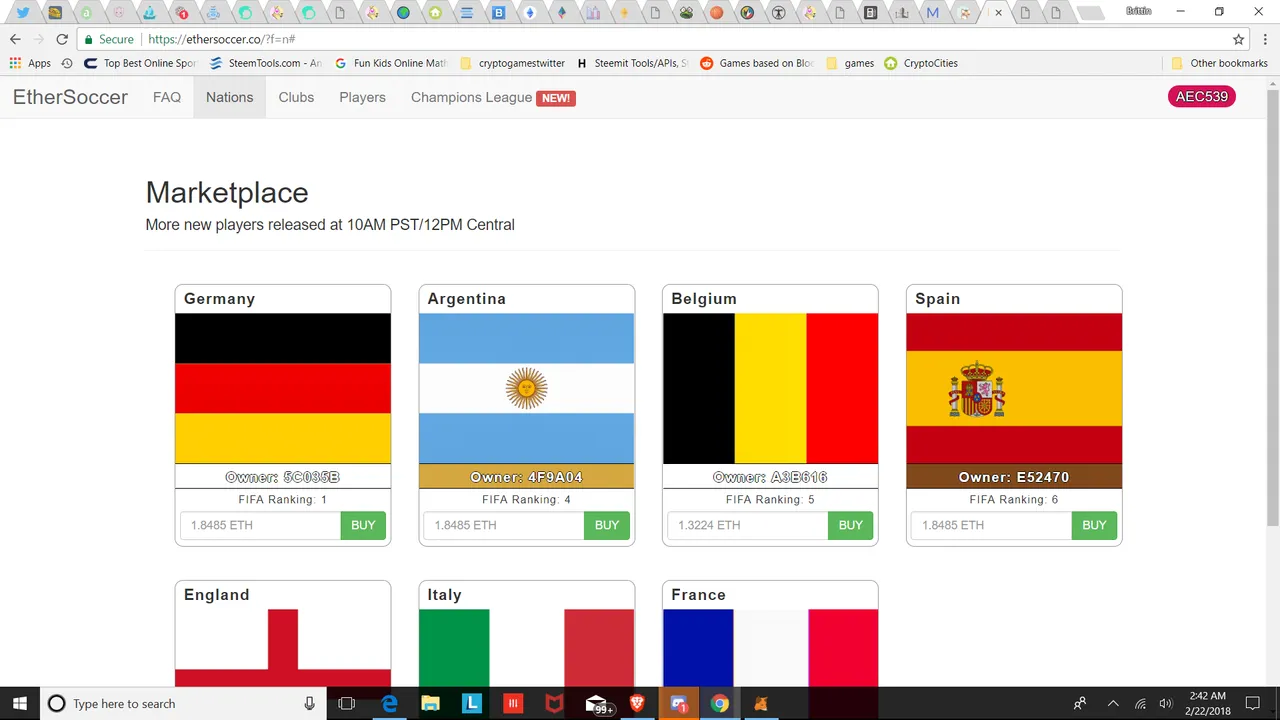Open the Champions League navigation item

click(x=471, y=97)
